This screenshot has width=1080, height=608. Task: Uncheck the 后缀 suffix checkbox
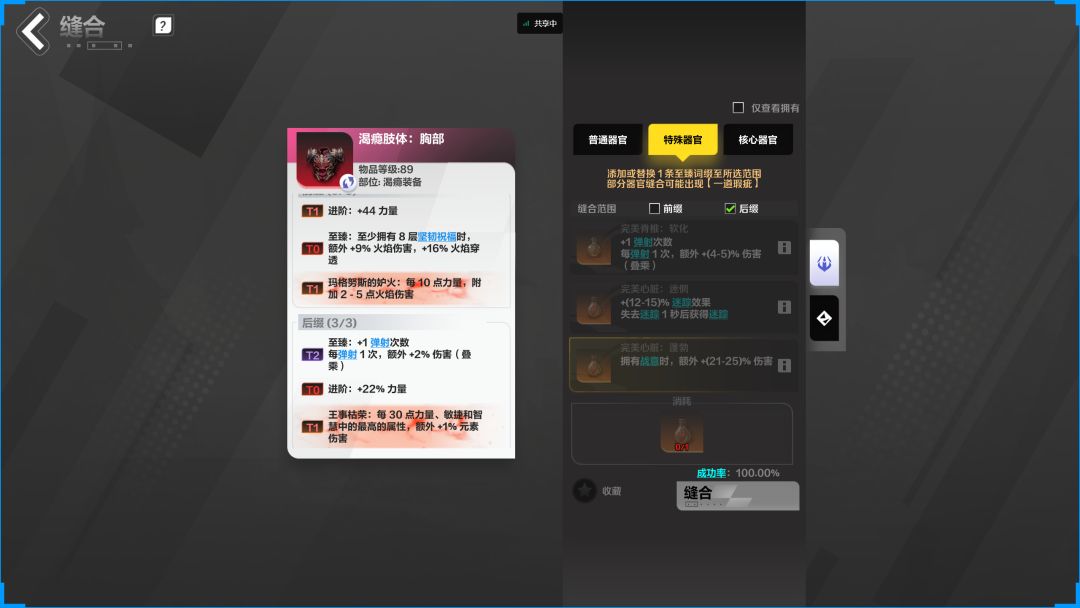(730, 208)
